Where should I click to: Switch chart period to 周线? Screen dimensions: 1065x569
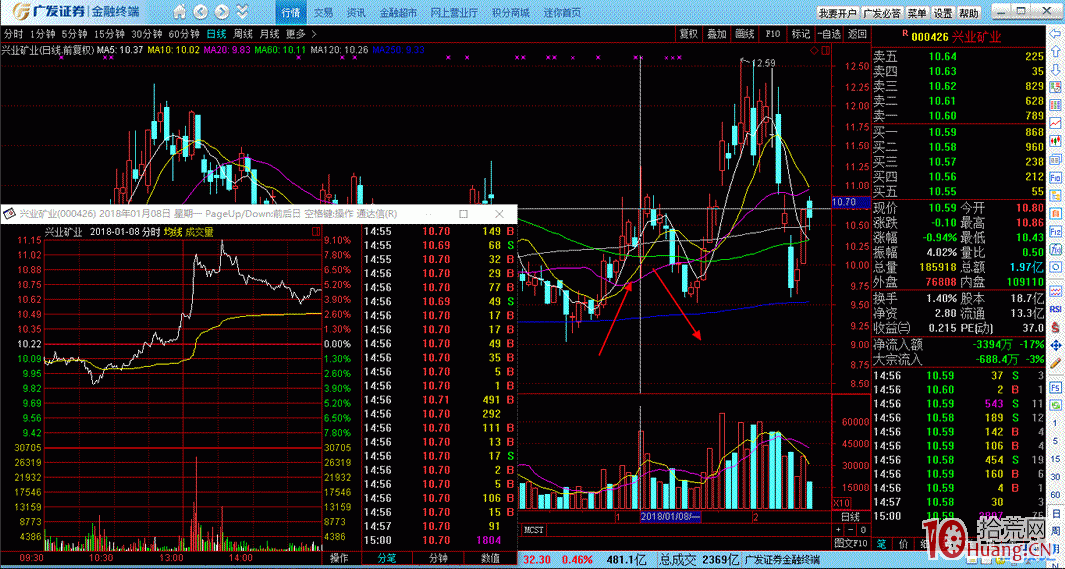[x=243, y=34]
